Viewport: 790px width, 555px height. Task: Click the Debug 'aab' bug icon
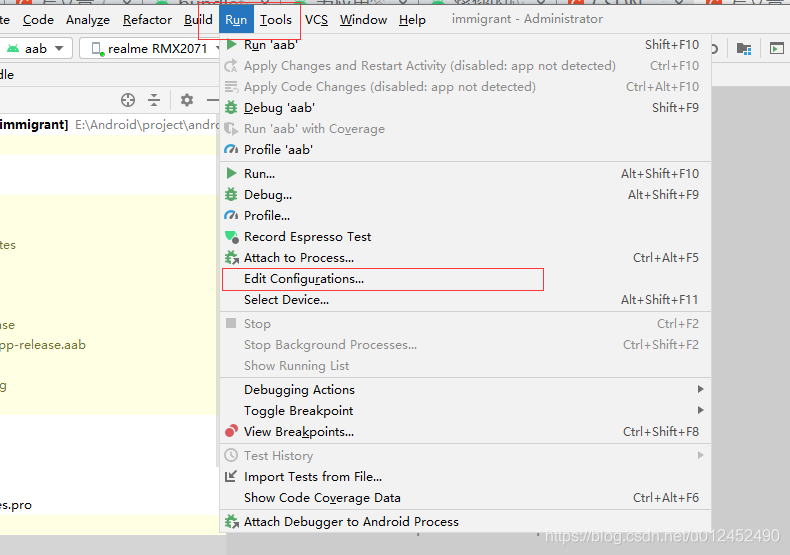click(231, 107)
